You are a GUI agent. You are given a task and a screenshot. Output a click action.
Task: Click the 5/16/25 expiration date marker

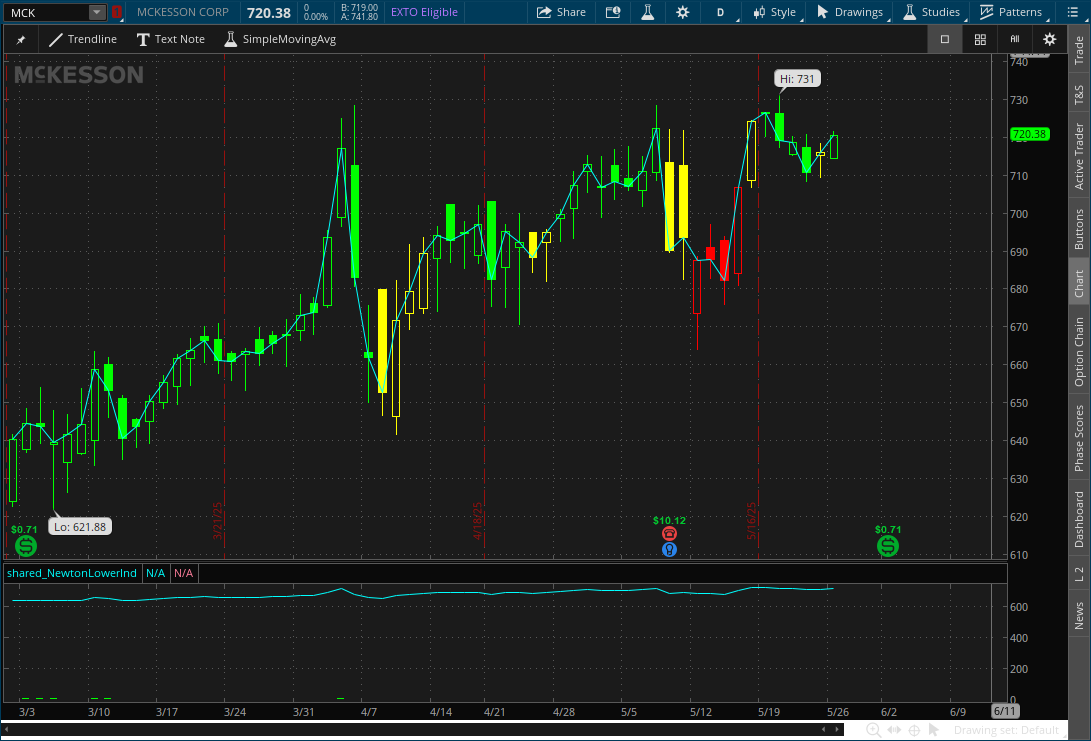coord(752,520)
